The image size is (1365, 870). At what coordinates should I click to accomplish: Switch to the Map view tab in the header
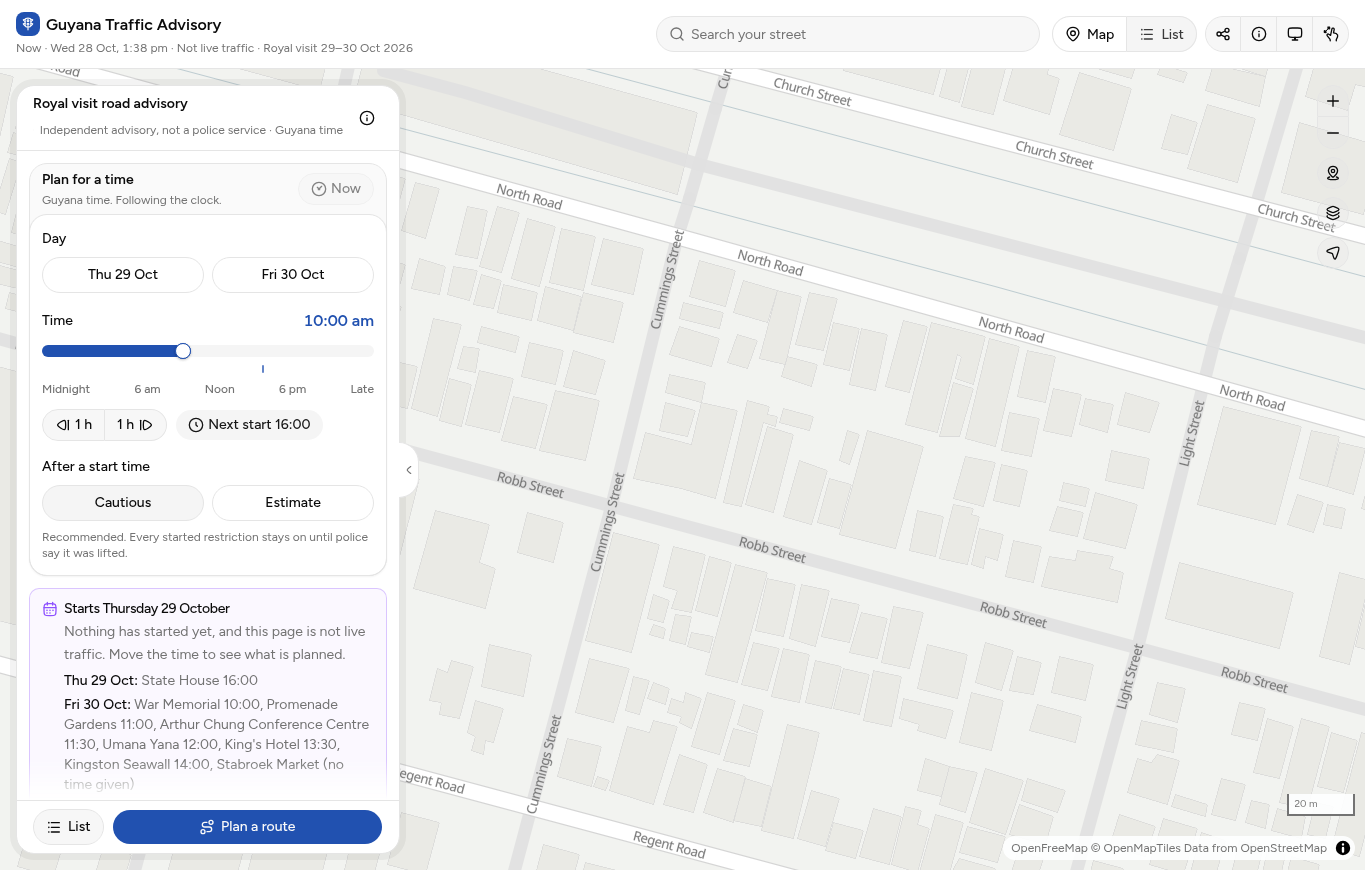point(1090,34)
